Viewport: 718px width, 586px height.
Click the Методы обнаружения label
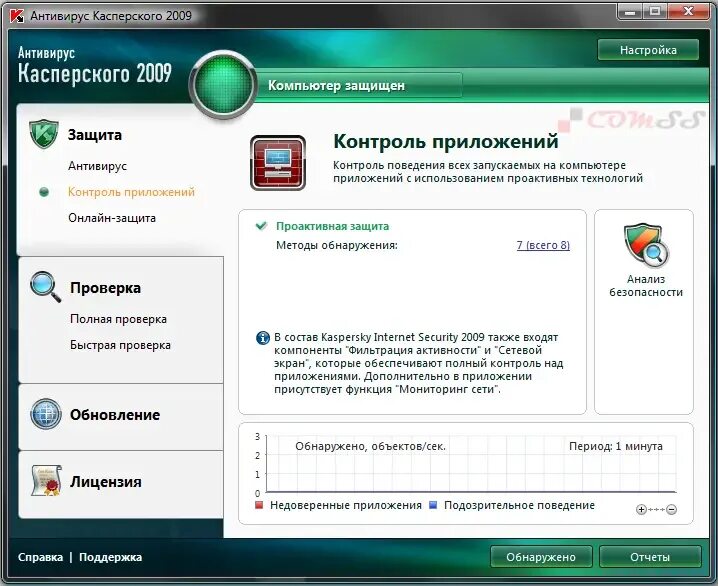click(x=337, y=245)
